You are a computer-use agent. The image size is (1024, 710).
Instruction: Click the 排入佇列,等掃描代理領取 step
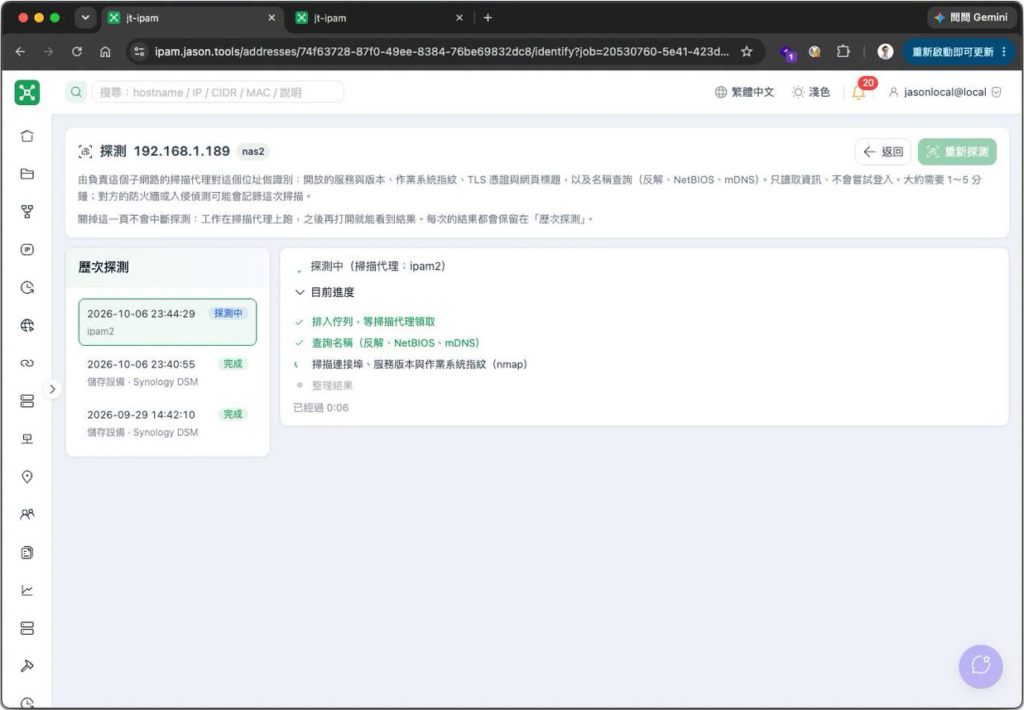373,321
